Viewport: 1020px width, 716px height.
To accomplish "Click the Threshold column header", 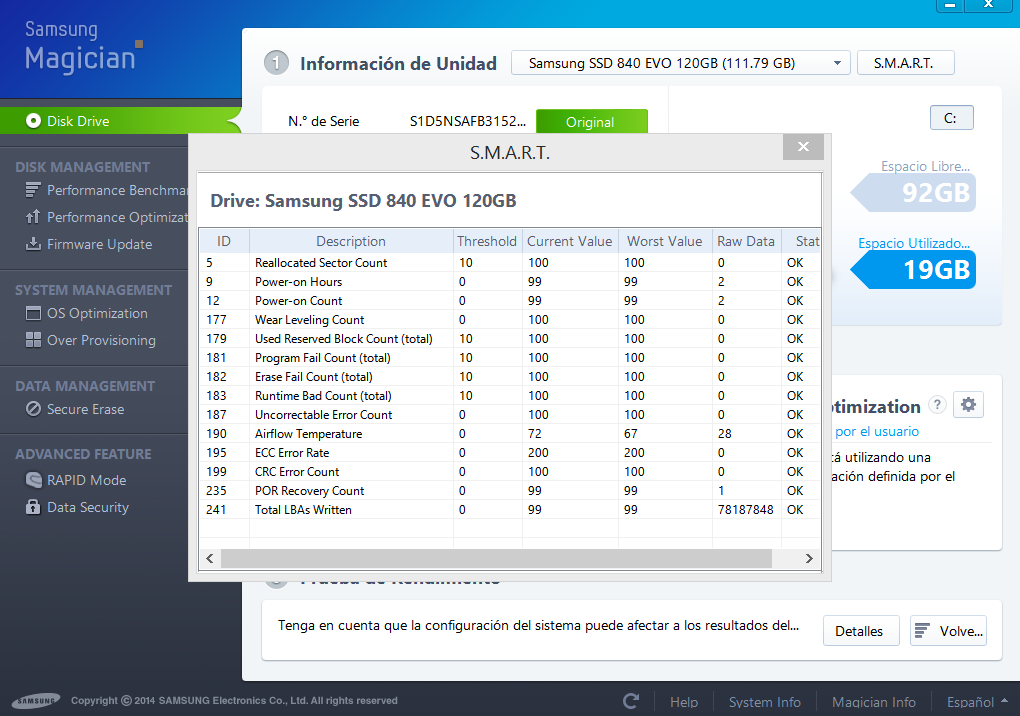I will click(x=487, y=241).
